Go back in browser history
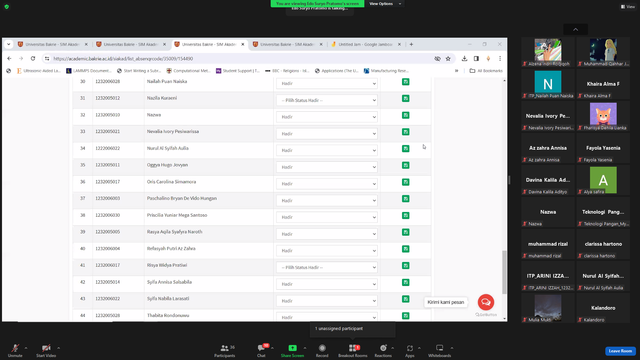The height and width of the screenshot is (360, 640). (x=9, y=59)
